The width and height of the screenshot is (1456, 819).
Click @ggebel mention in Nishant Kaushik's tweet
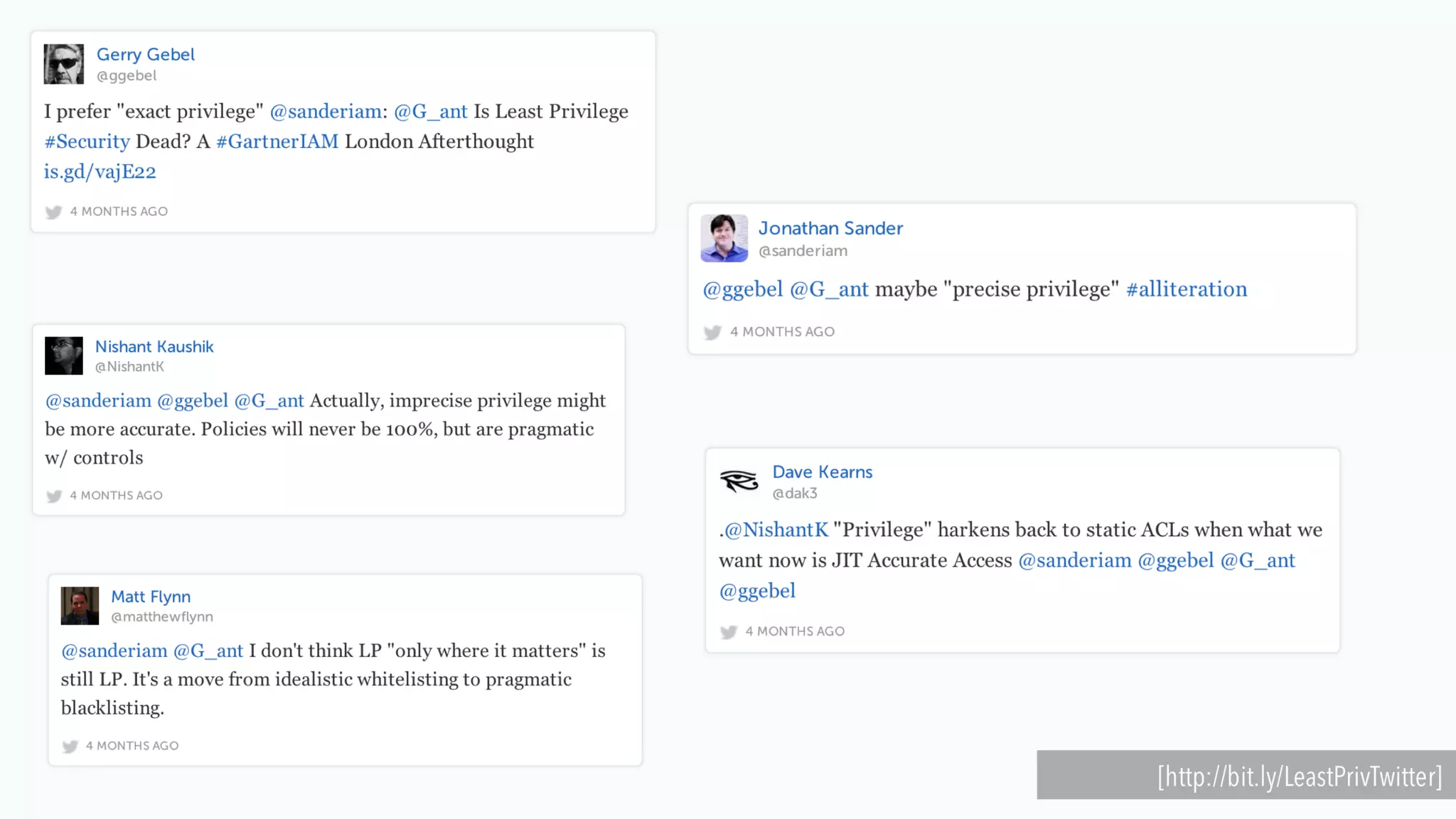pyautogui.click(x=193, y=401)
